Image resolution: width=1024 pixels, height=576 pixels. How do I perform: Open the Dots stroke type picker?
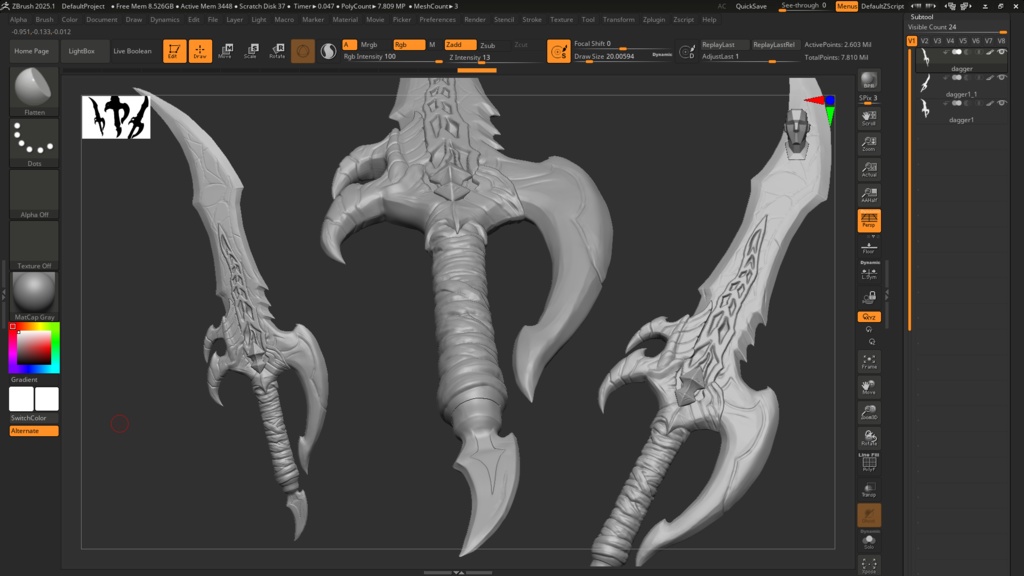coord(34,142)
